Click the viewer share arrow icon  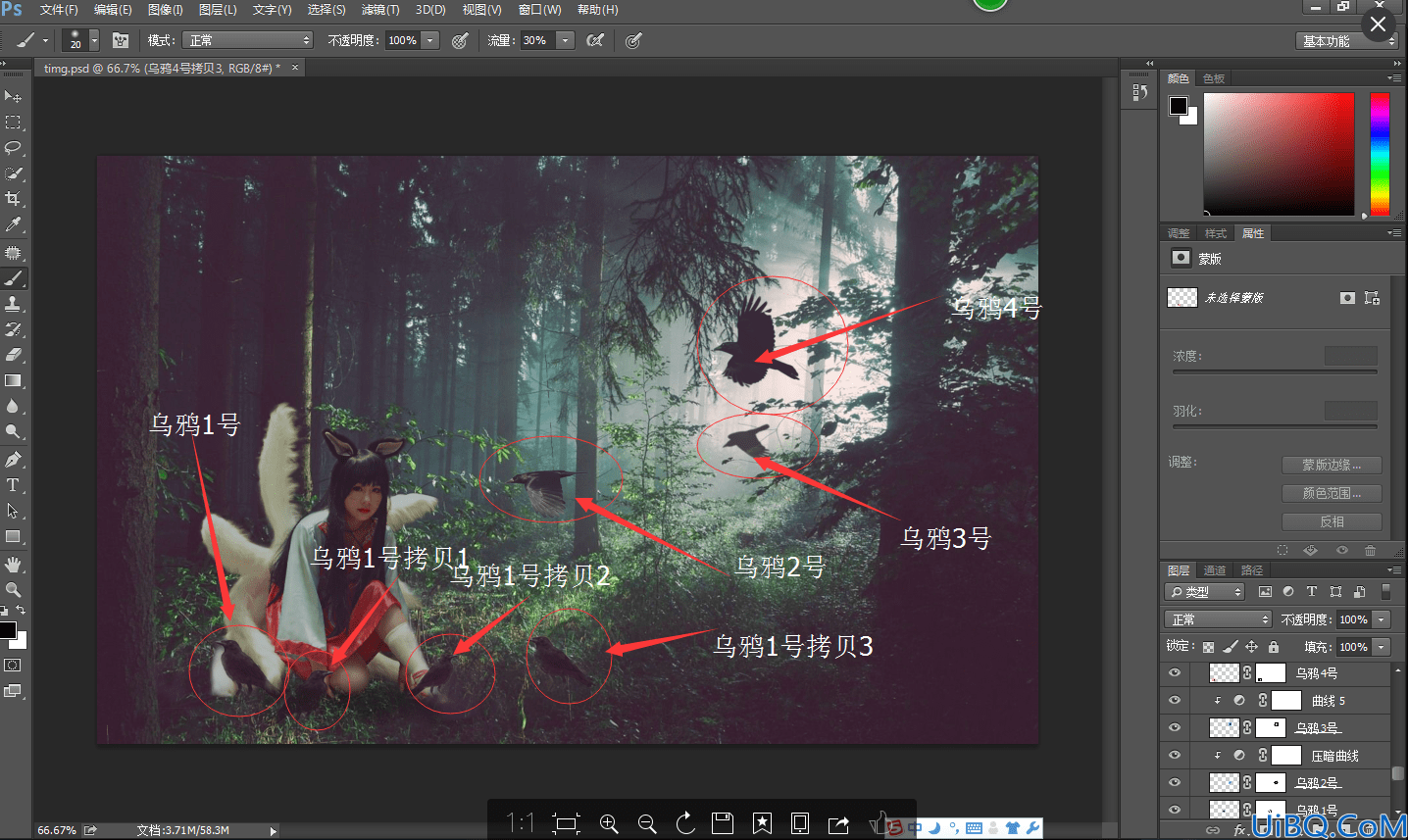point(838,823)
